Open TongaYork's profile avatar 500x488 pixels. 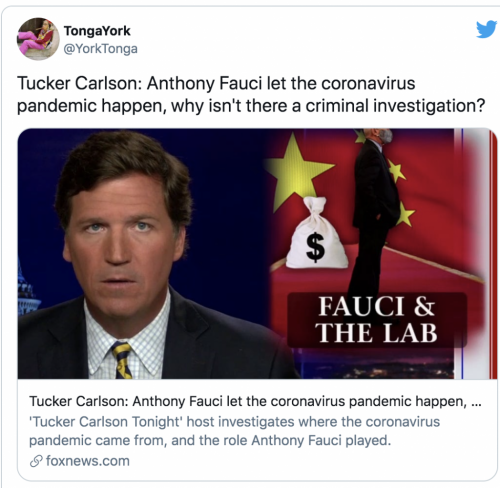[x=38, y=39]
